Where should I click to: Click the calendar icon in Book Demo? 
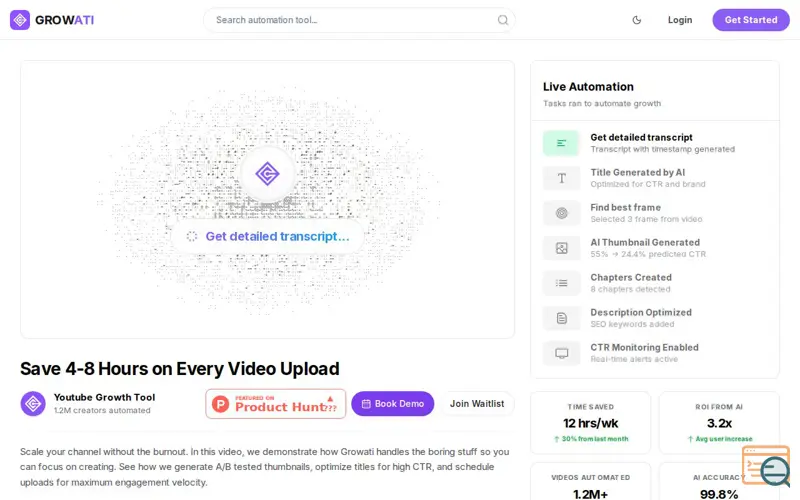click(x=366, y=404)
